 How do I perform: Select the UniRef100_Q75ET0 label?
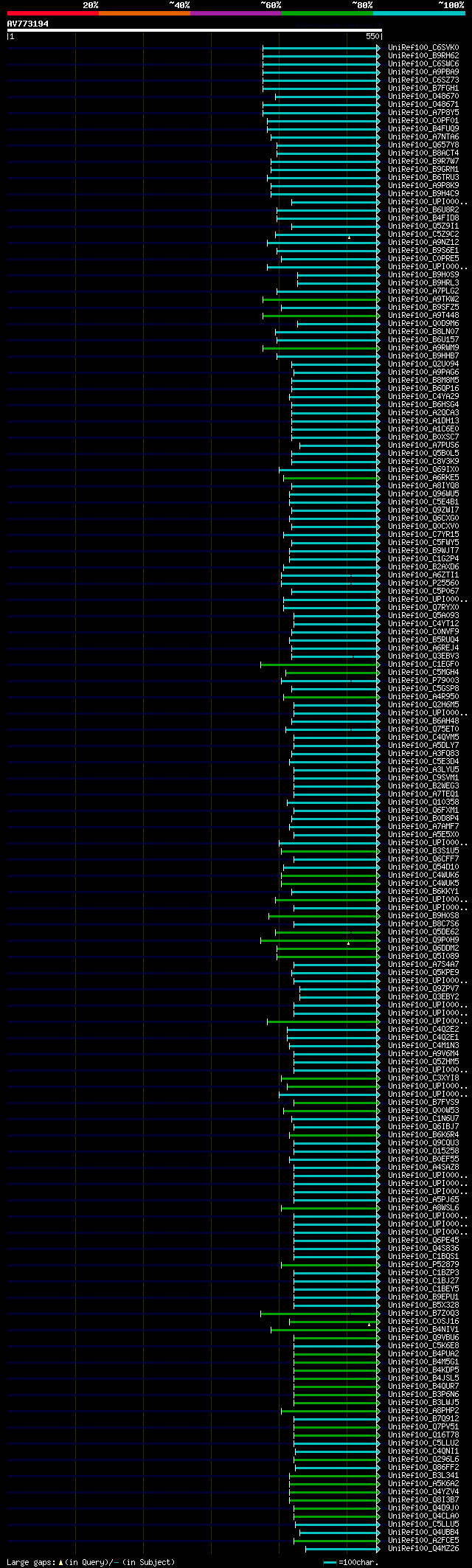coord(423,729)
